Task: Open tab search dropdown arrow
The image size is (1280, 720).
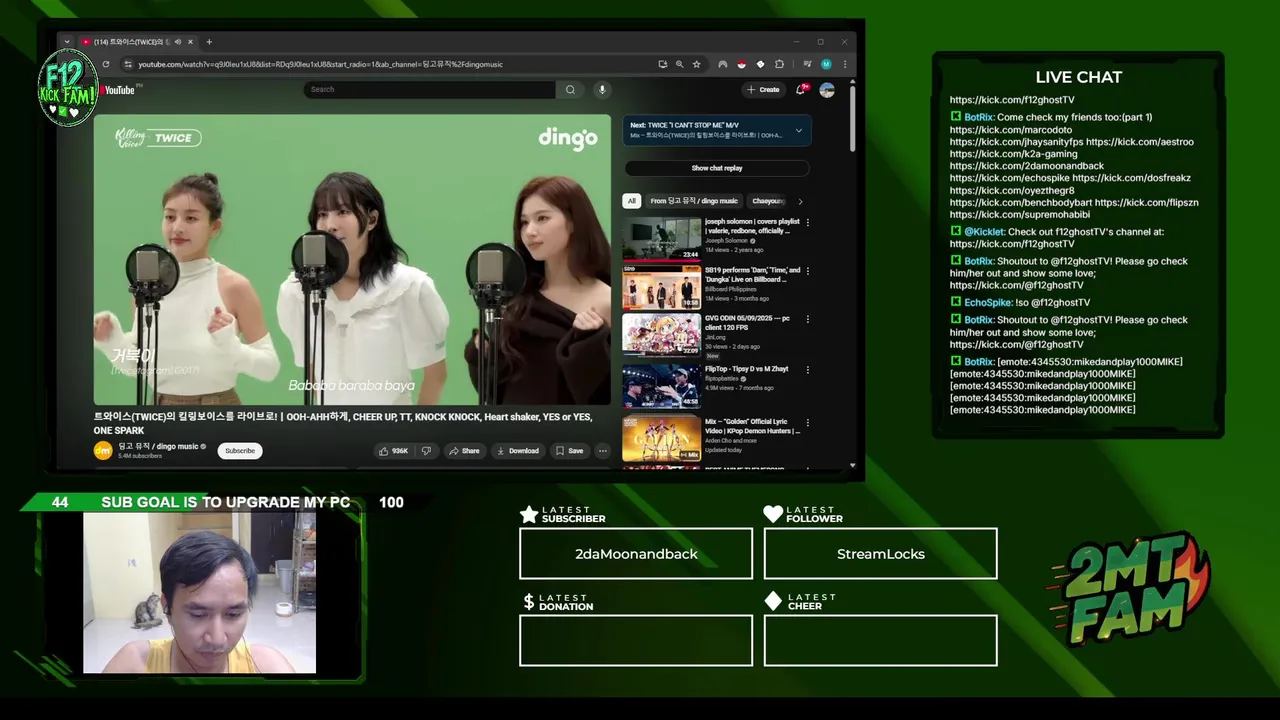Action: tap(67, 42)
